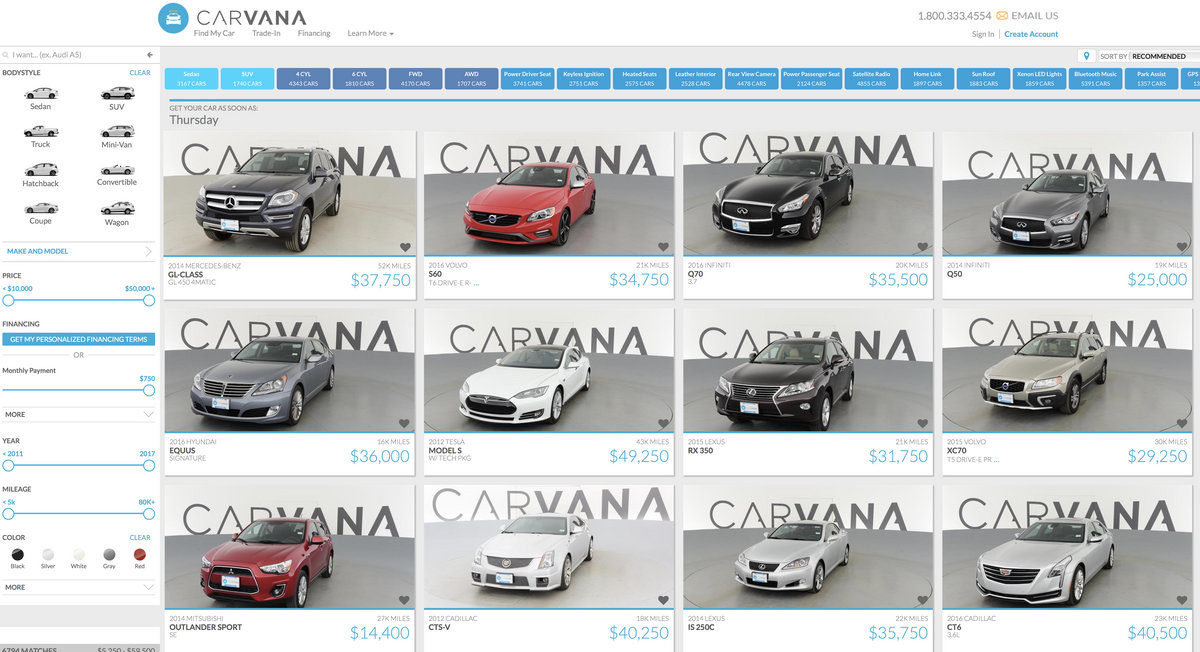Select the Red color swatch

coord(140,555)
